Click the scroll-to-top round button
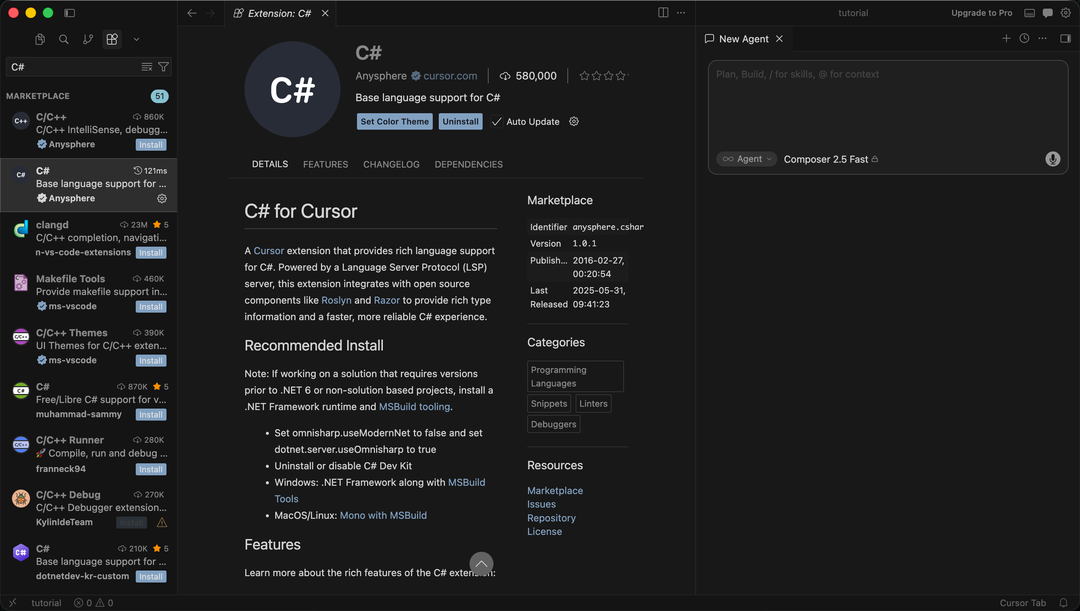 click(481, 564)
